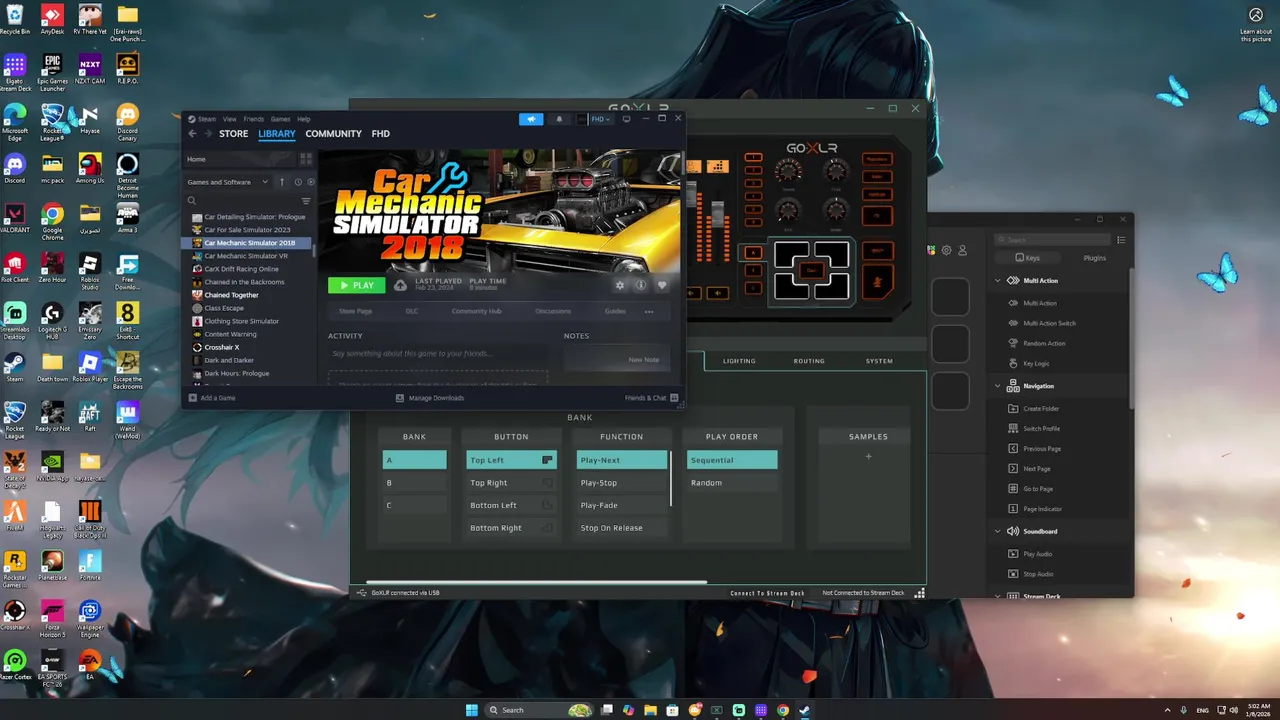1280x720 pixels.
Task: Click the green Play button in Steam
Action: [x=356, y=285]
